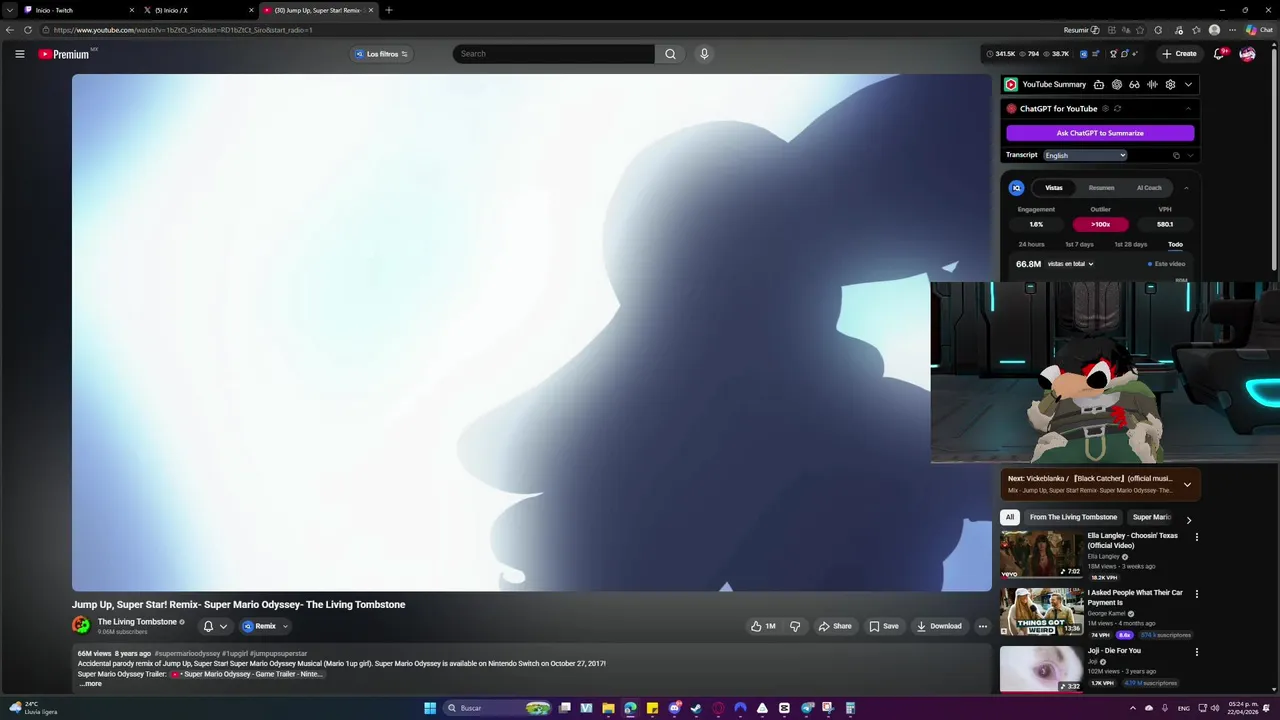
Task: Click the vidIQ logo in the stats panel
Action: [x=1016, y=188]
